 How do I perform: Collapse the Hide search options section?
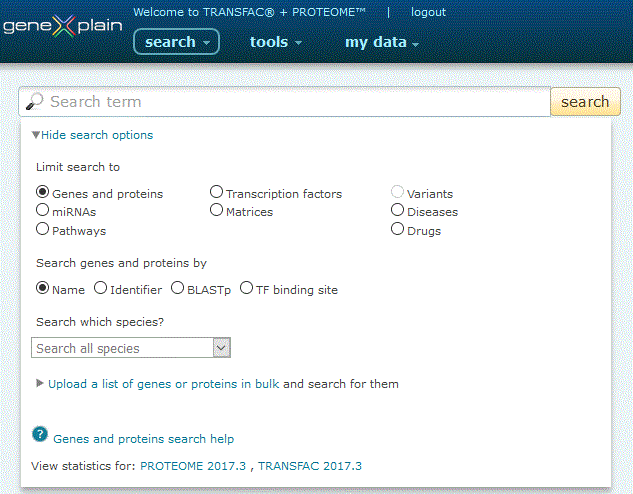pyautogui.click(x=92, y=135)
